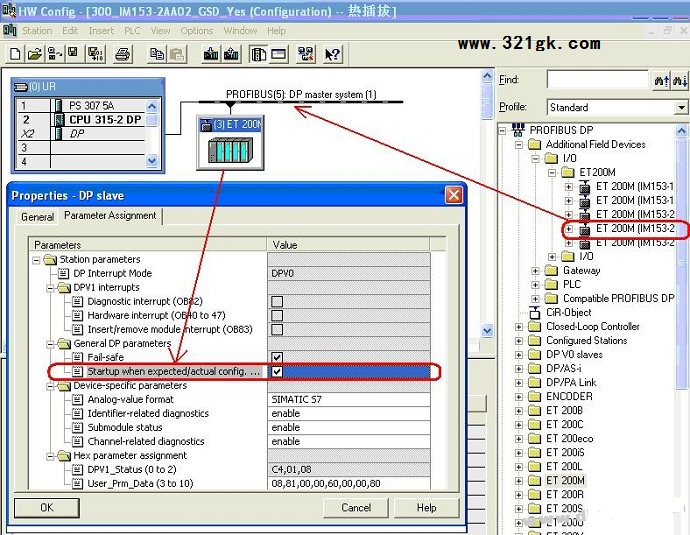Select the ET 200eco catalog folder

click(569, 439)
